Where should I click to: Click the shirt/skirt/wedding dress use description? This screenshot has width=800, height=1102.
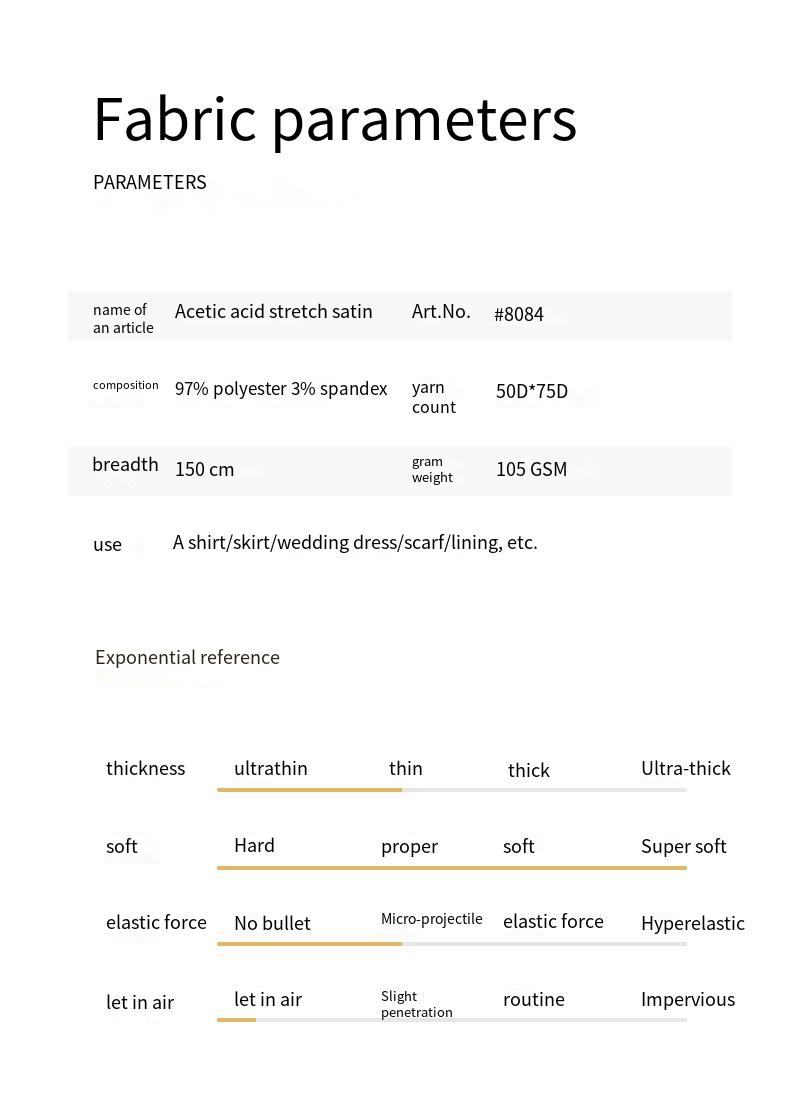click(x=355, y=542)
